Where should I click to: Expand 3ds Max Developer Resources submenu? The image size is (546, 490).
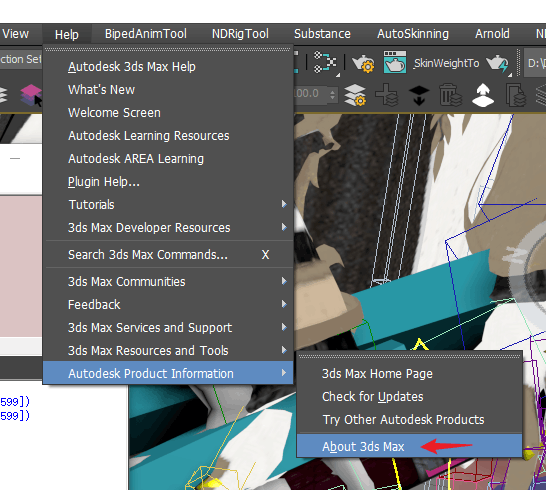click(168, 227)
